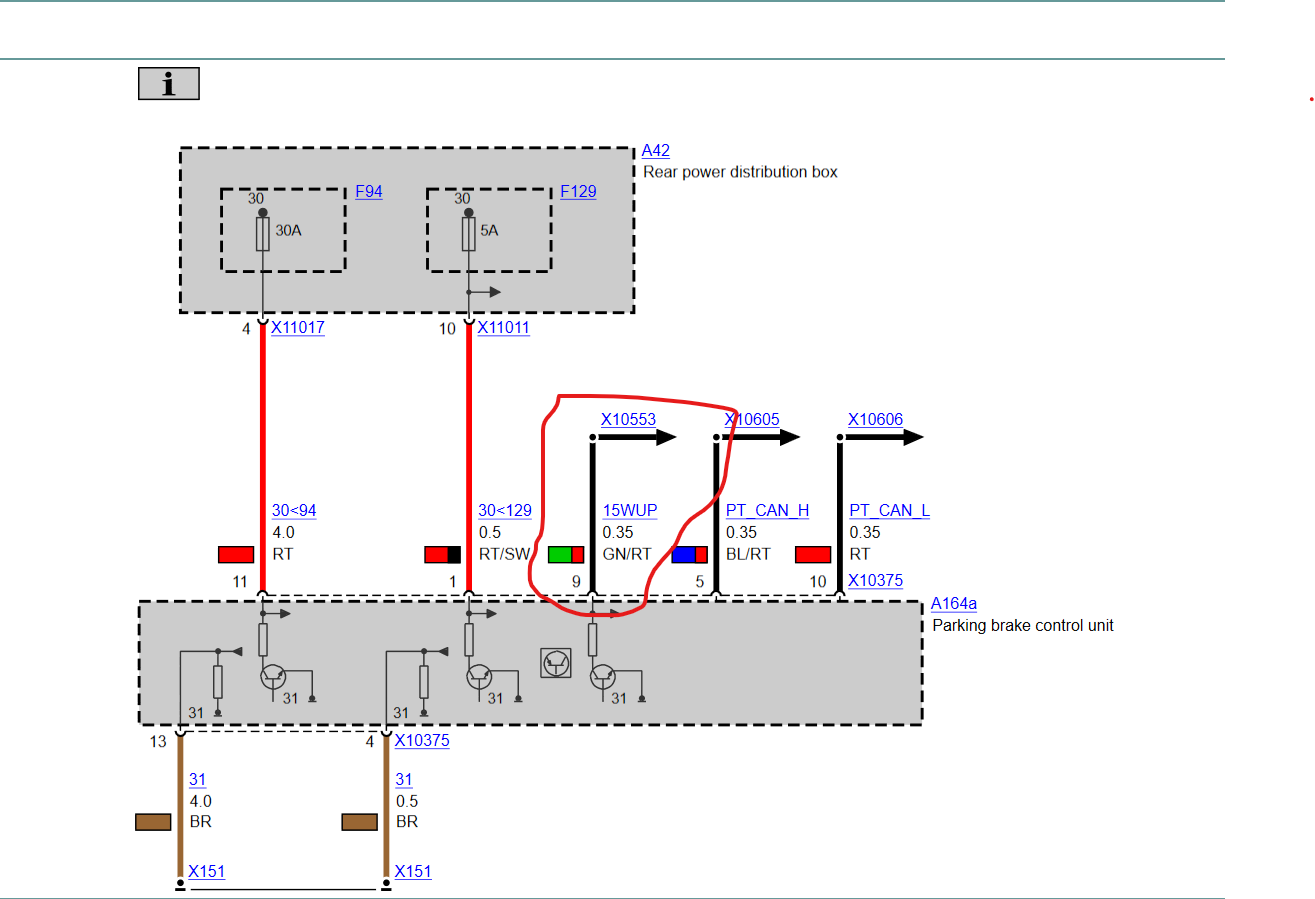Open connector X10605 link
The image size is (1315, 899).
point(752,420)
